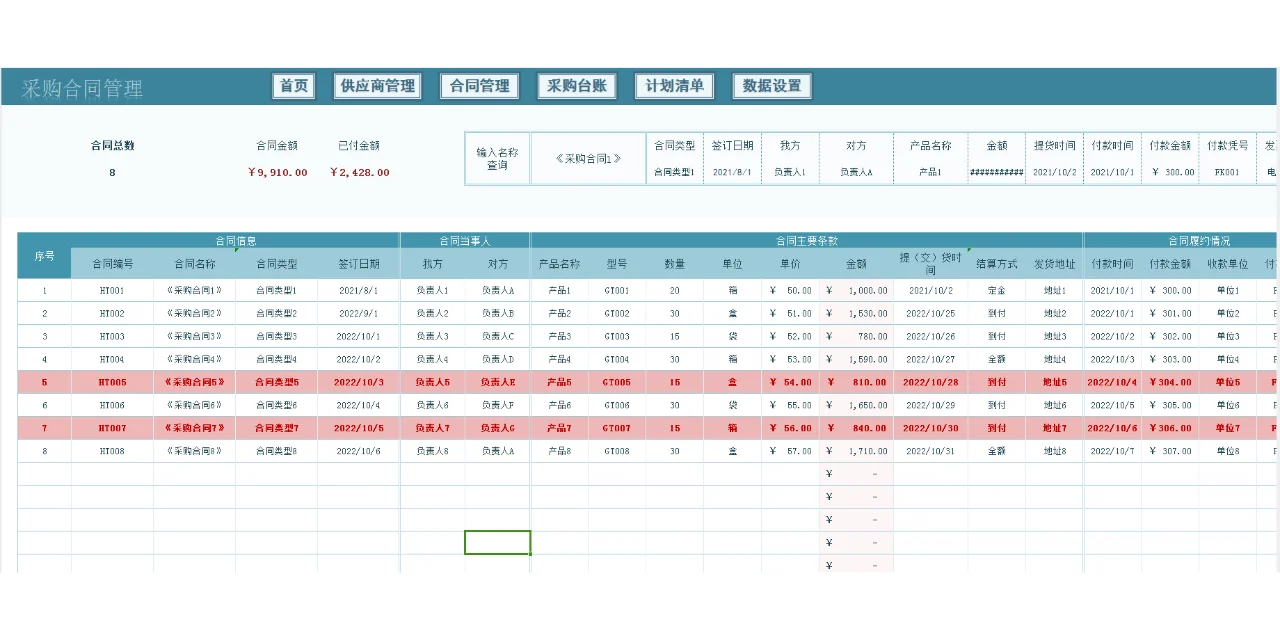Click address cell 地址2
The width and height of the screenshot is (1280, 640).
tap(1054, 313)
